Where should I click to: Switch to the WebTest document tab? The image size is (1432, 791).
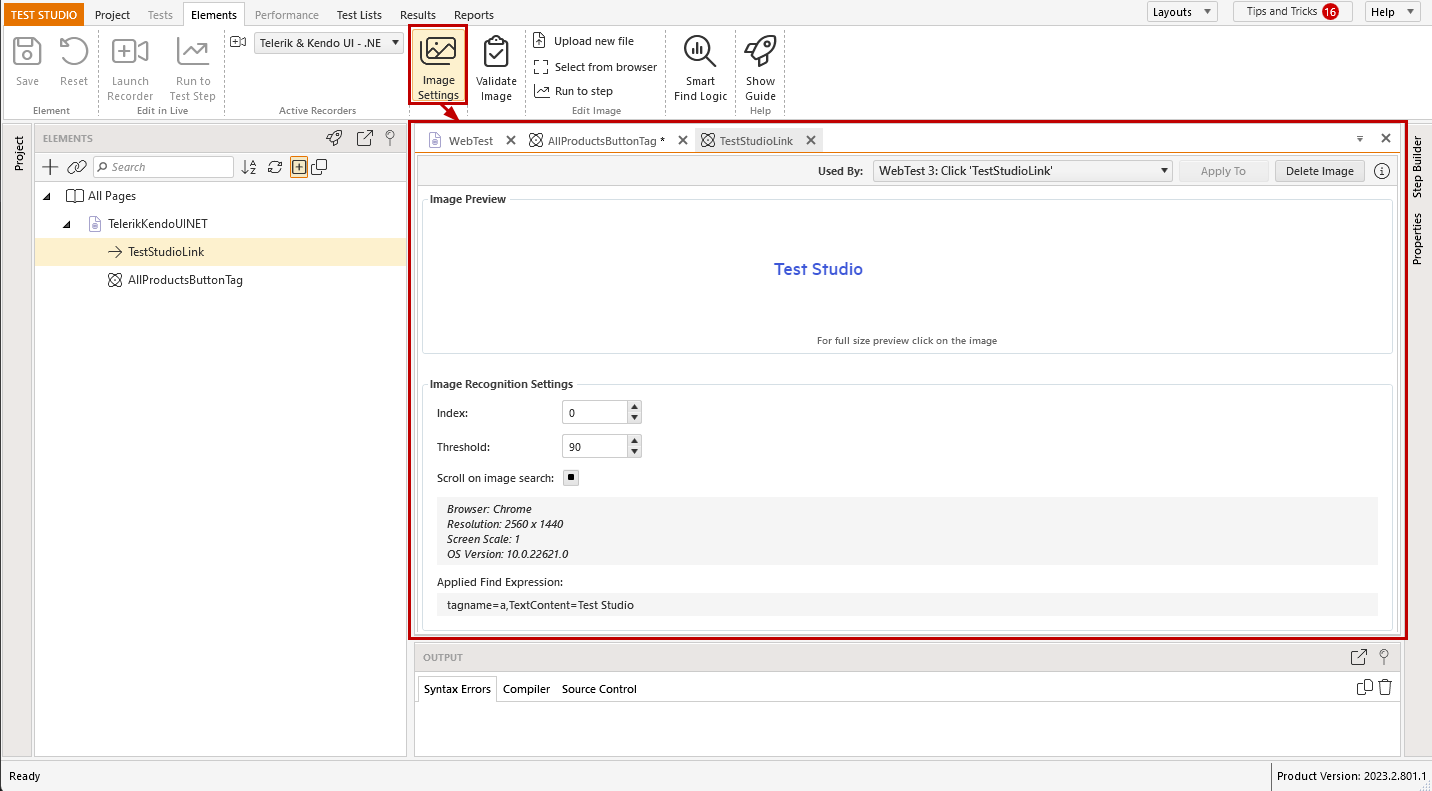click(x=470, y=141)
